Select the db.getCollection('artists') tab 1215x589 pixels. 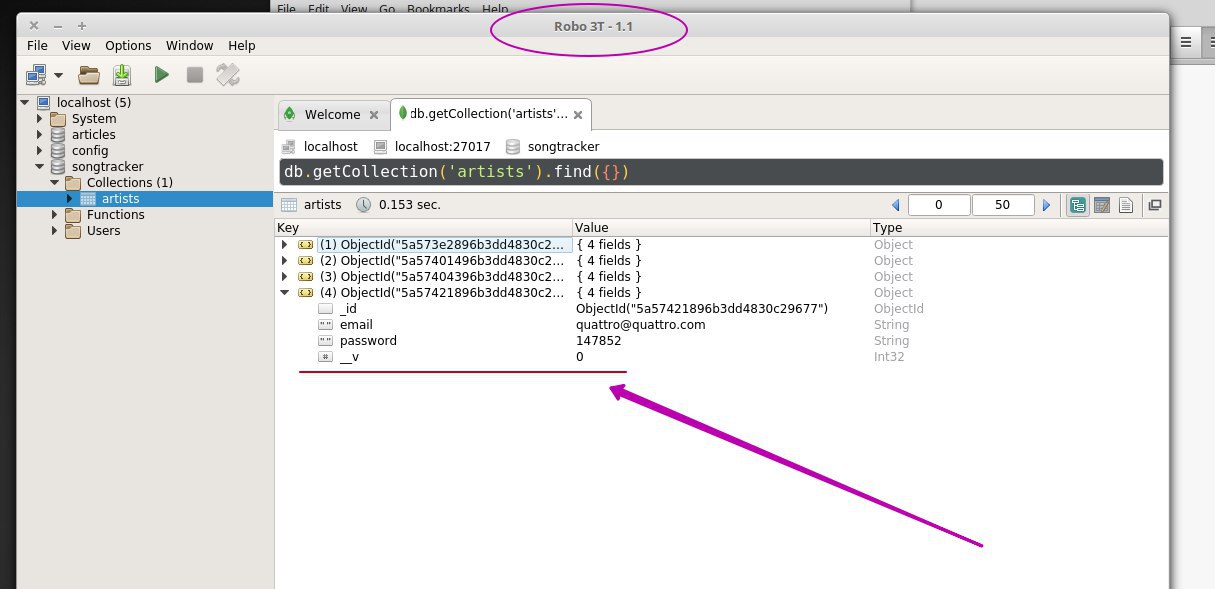(491, 114)
